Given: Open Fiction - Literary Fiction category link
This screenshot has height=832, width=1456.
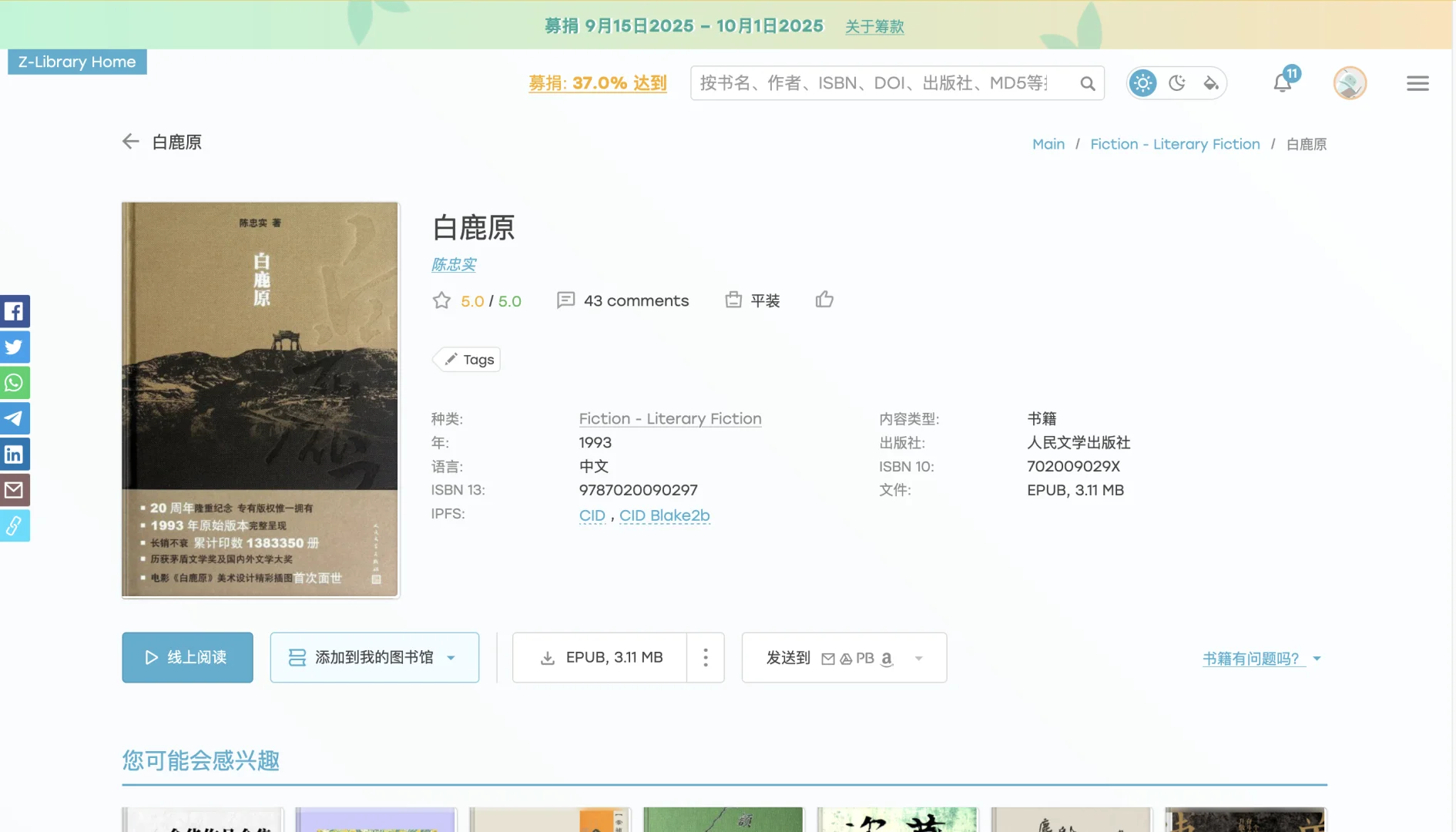Looking at the screenshot, I should pyautogui.click(x=670, y=418).
